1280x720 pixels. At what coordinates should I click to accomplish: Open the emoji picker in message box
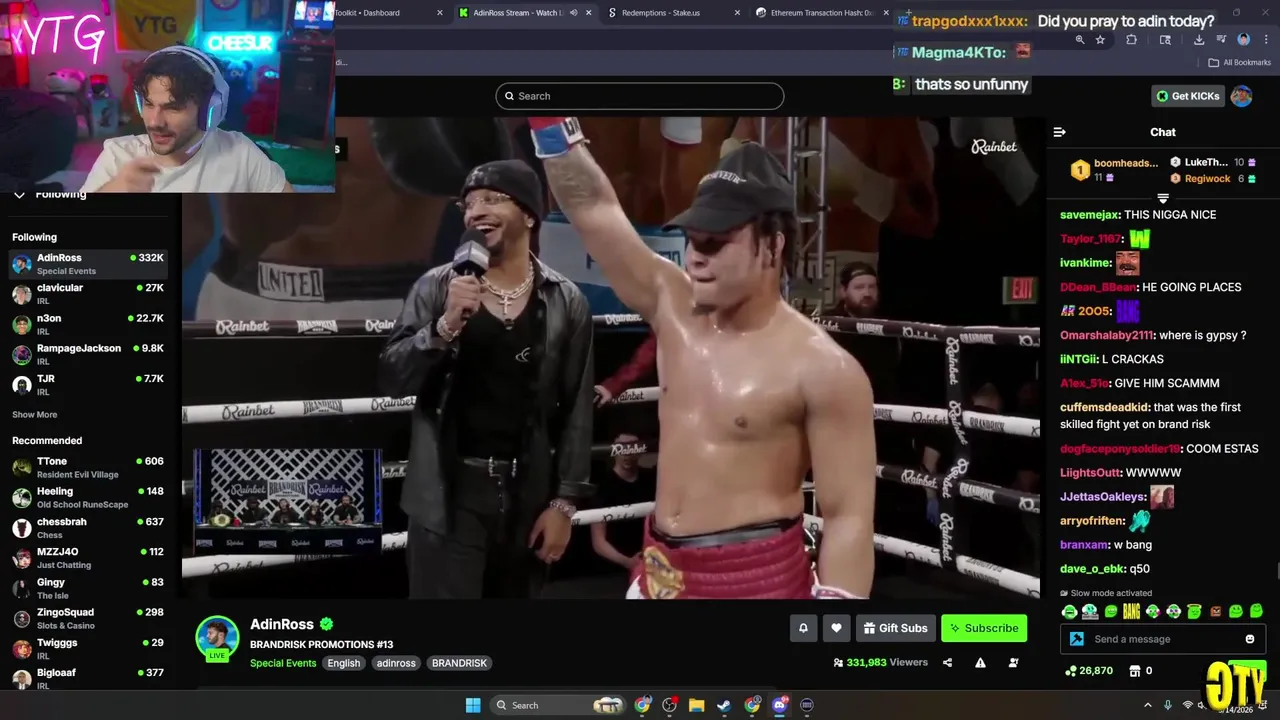tap(1249, 639)
